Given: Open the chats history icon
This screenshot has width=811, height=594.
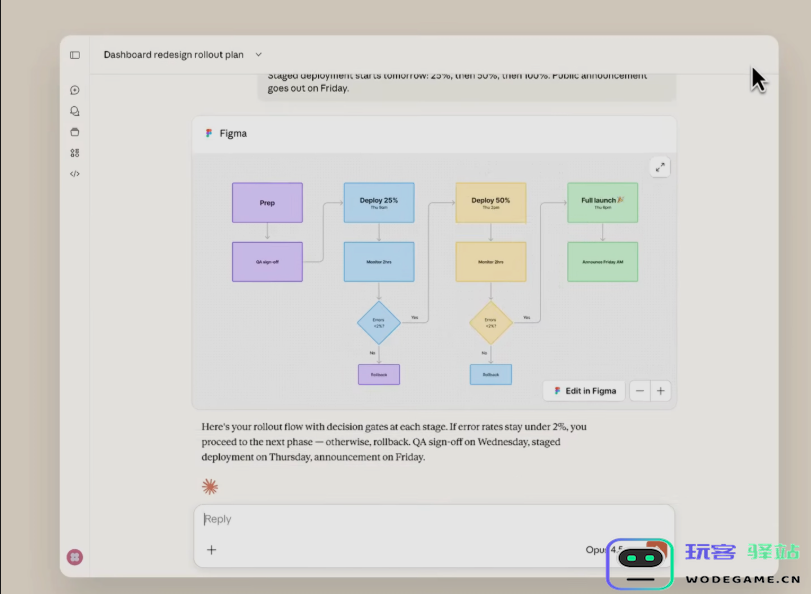Looking at the screenshot, I should coord(75,111).
